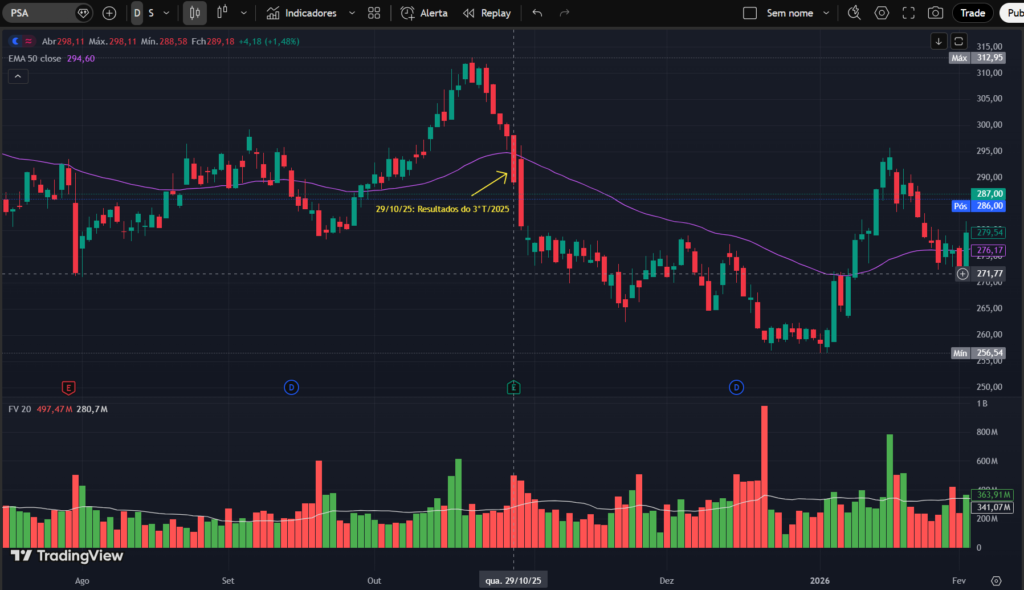1024x590 pixels.
Task: Expand the chart style dropdown arrow
Action: click(x=241, y=12)
